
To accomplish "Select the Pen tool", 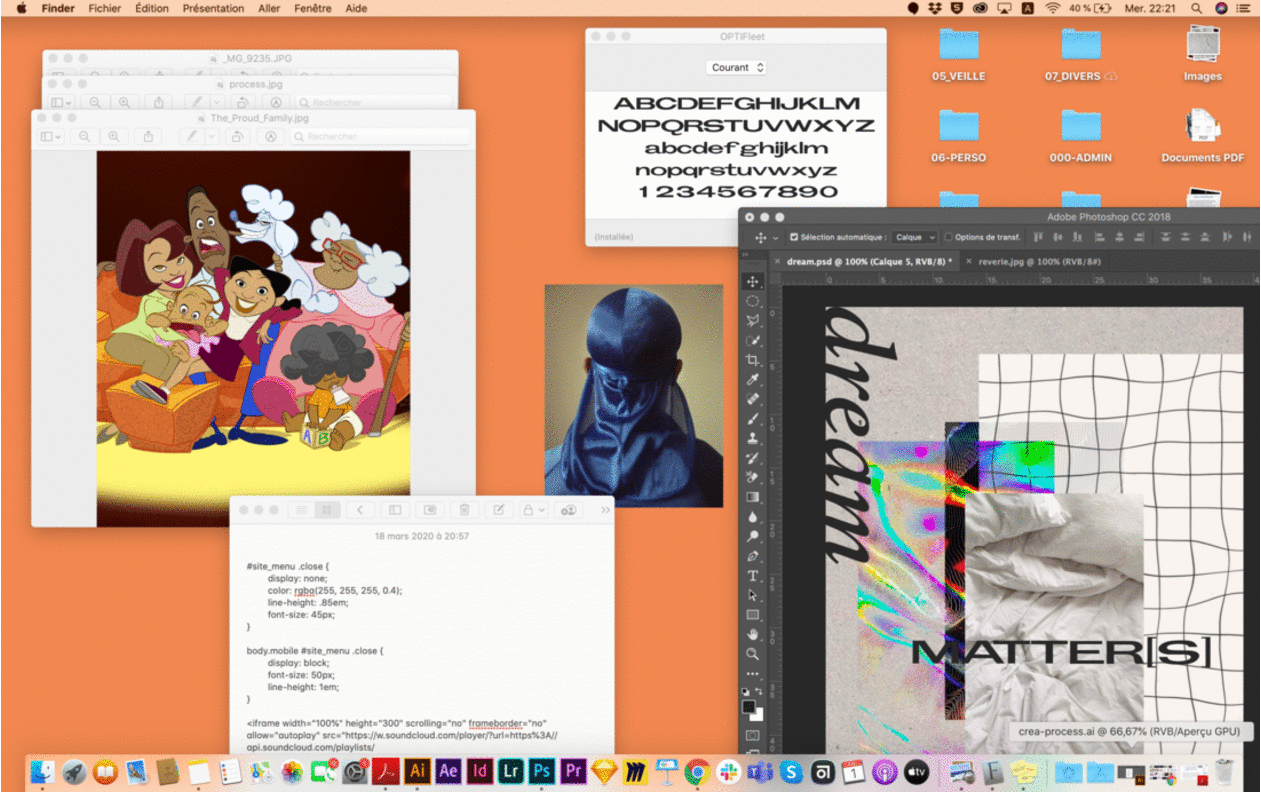I will coord(753,556).
